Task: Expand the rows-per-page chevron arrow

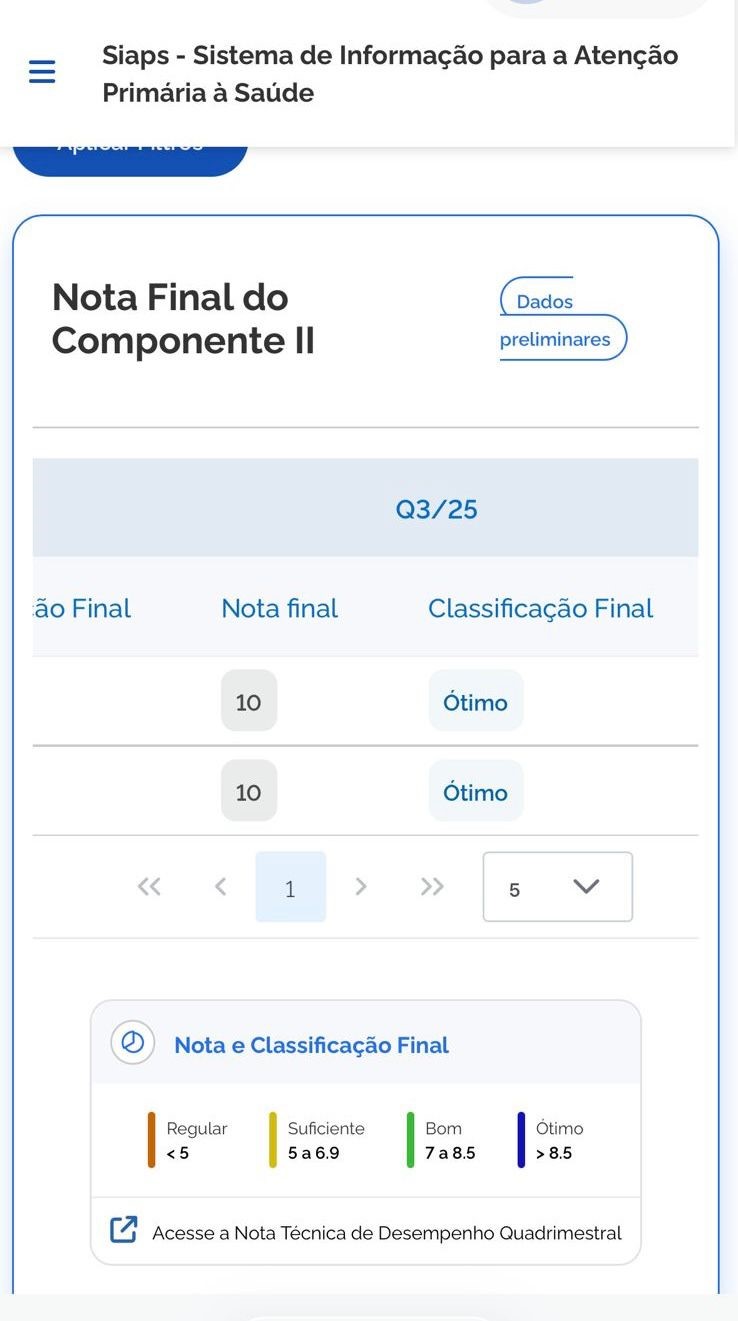Action: click(586, 886)
